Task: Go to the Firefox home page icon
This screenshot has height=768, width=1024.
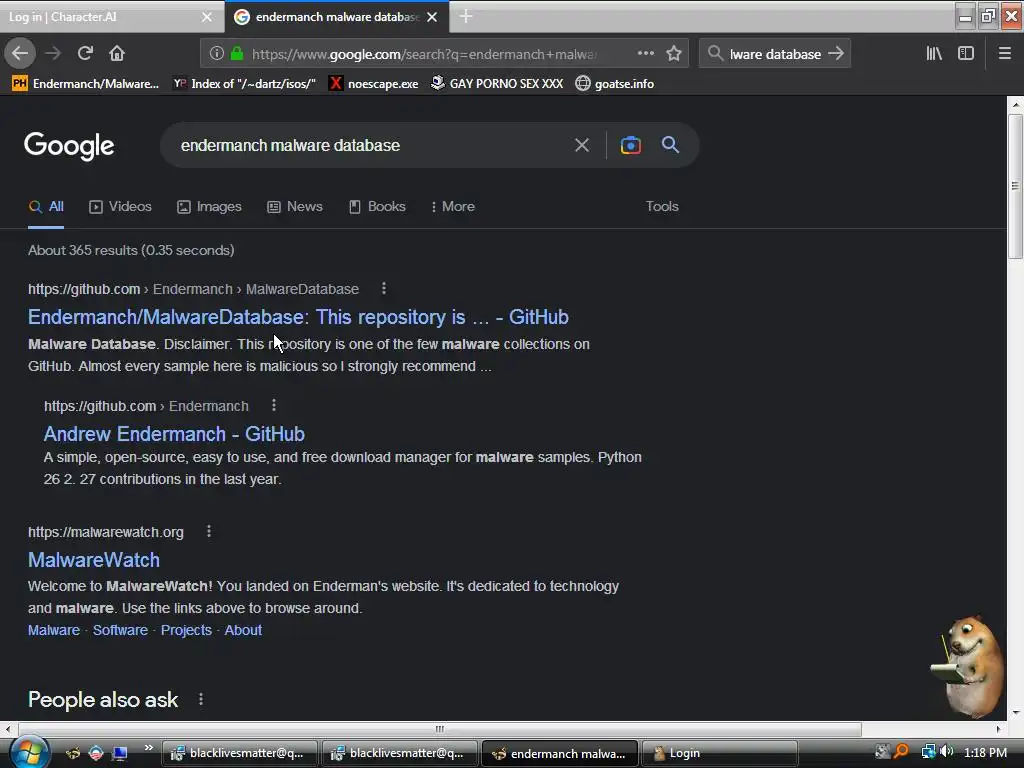Action: (117, 54)
